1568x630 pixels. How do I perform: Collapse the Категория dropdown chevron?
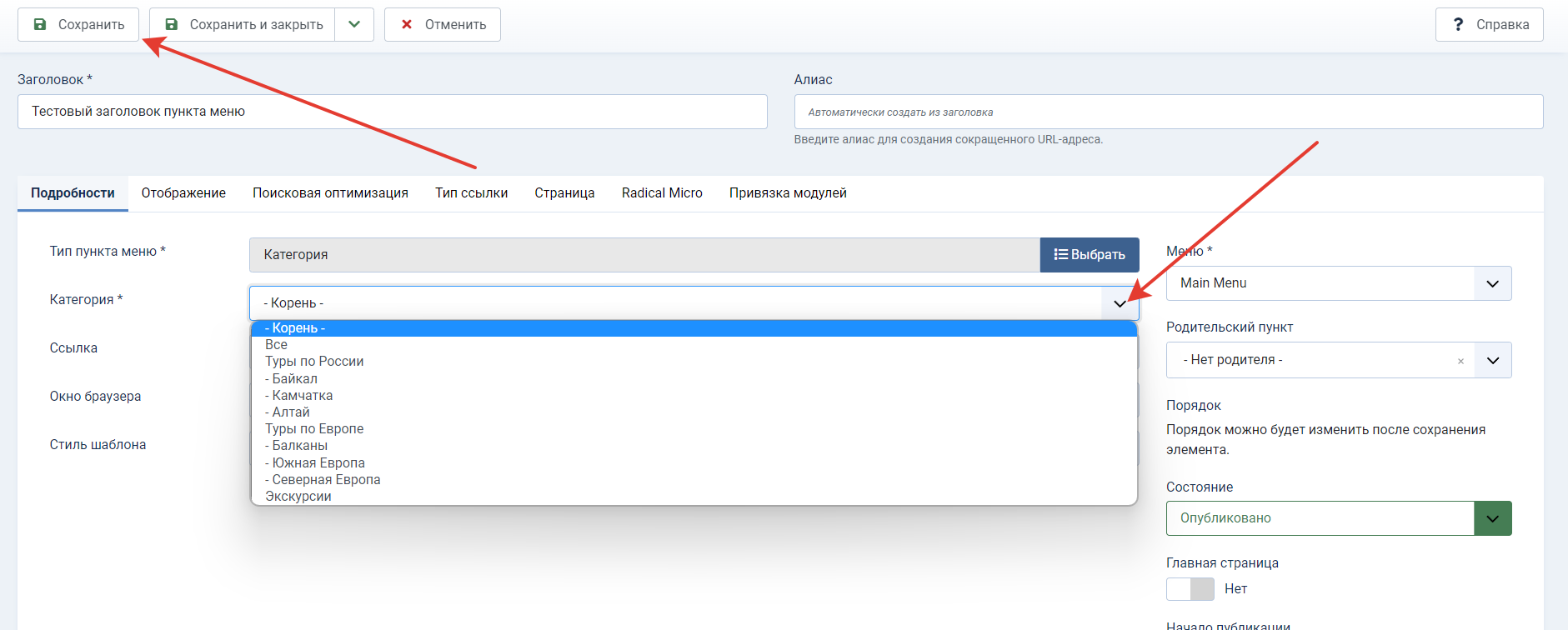point(1120,303)
